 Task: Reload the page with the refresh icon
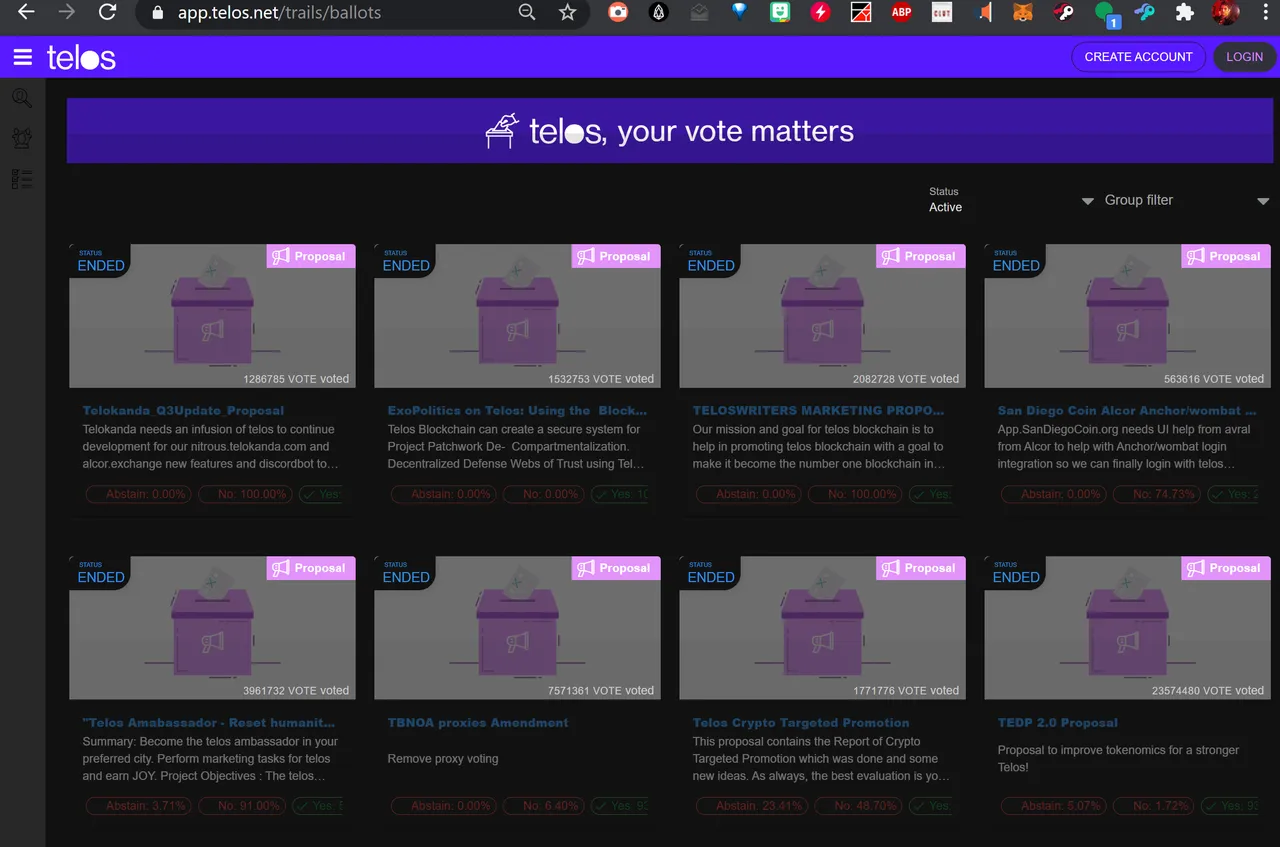click(107, 13)
